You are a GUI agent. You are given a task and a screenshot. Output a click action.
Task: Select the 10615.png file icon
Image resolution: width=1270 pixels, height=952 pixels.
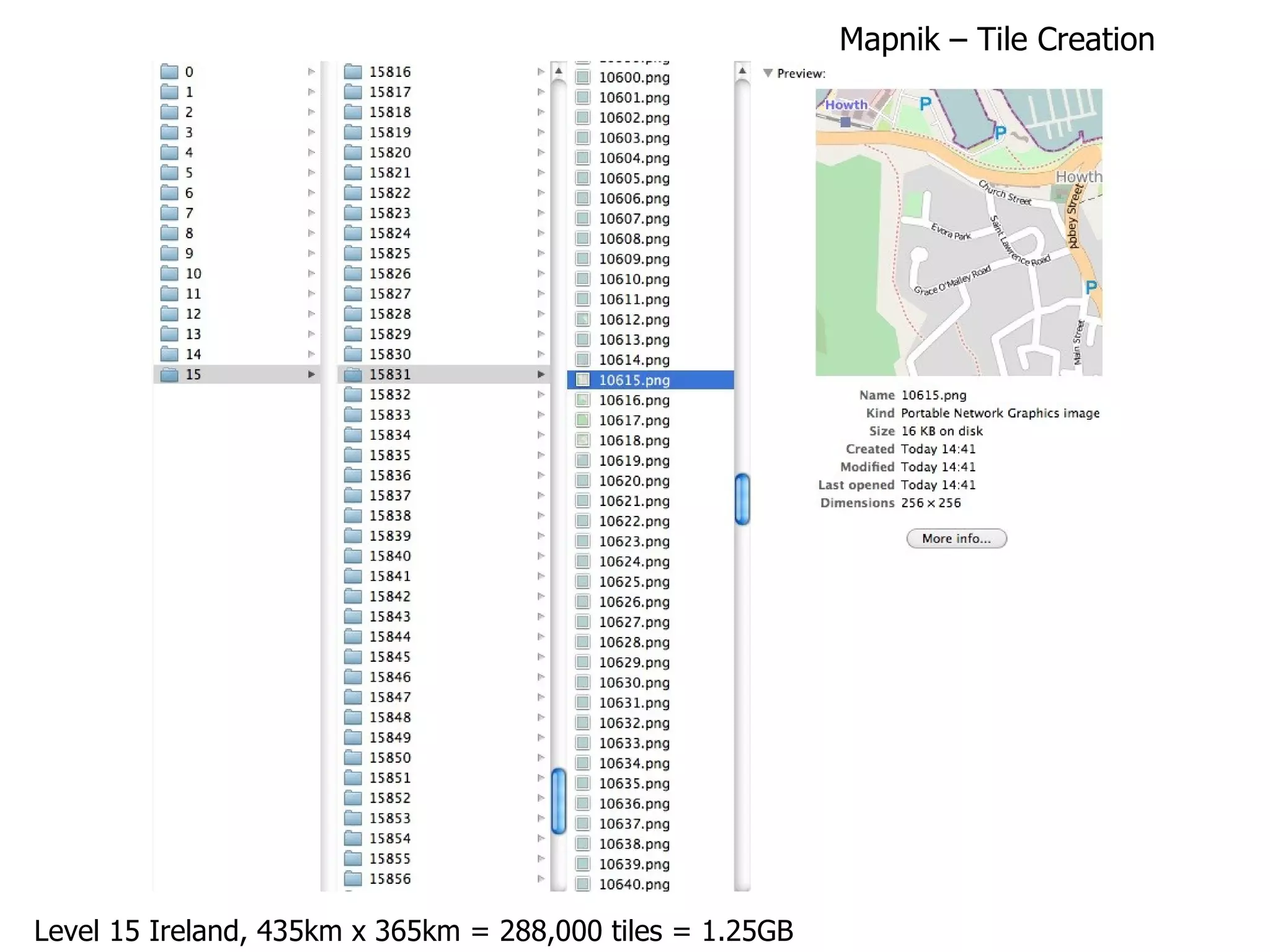pos(583,380)
